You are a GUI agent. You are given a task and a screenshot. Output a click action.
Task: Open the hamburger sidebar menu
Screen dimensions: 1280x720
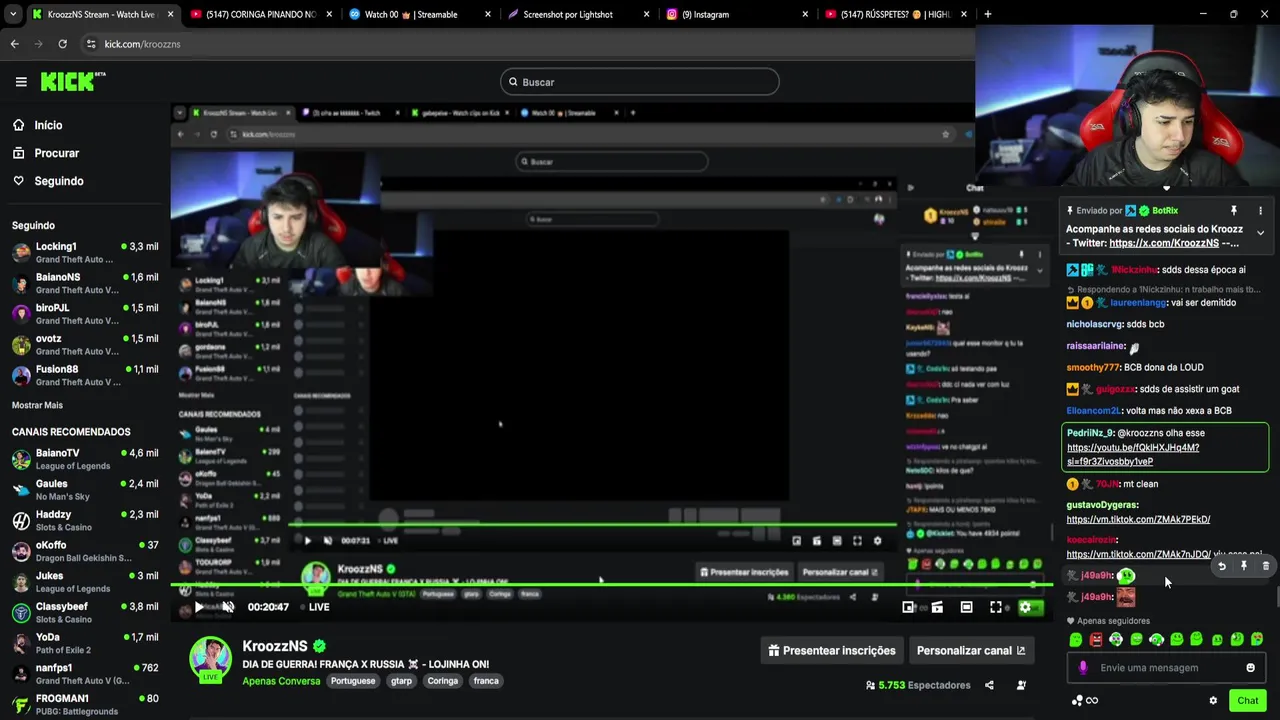click(21, 82)
